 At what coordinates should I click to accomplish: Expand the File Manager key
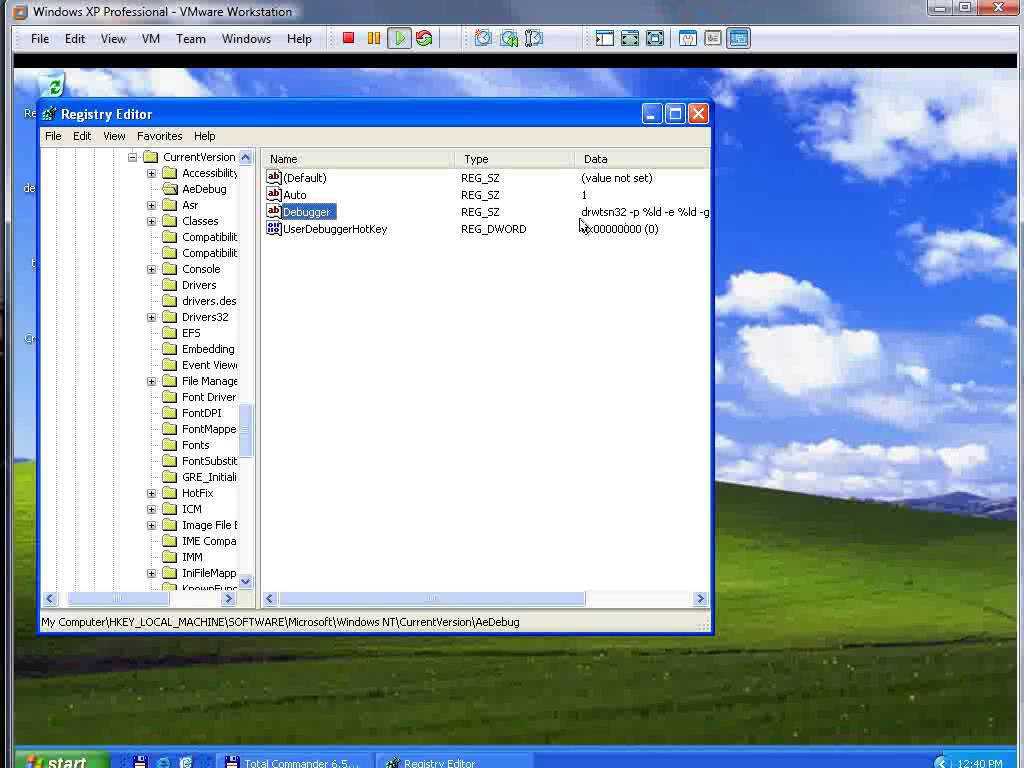point(152,381)
